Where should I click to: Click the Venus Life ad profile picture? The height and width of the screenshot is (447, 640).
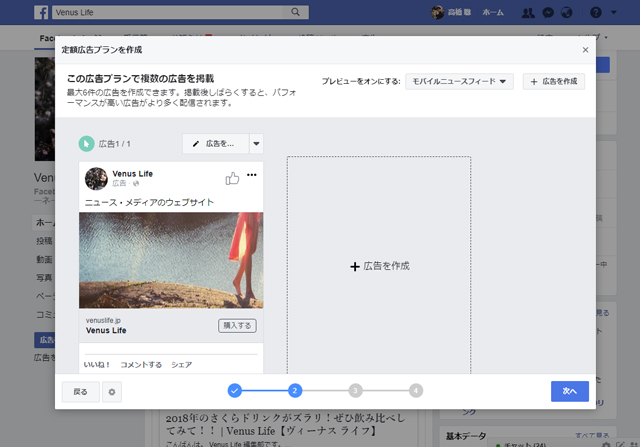96,178
